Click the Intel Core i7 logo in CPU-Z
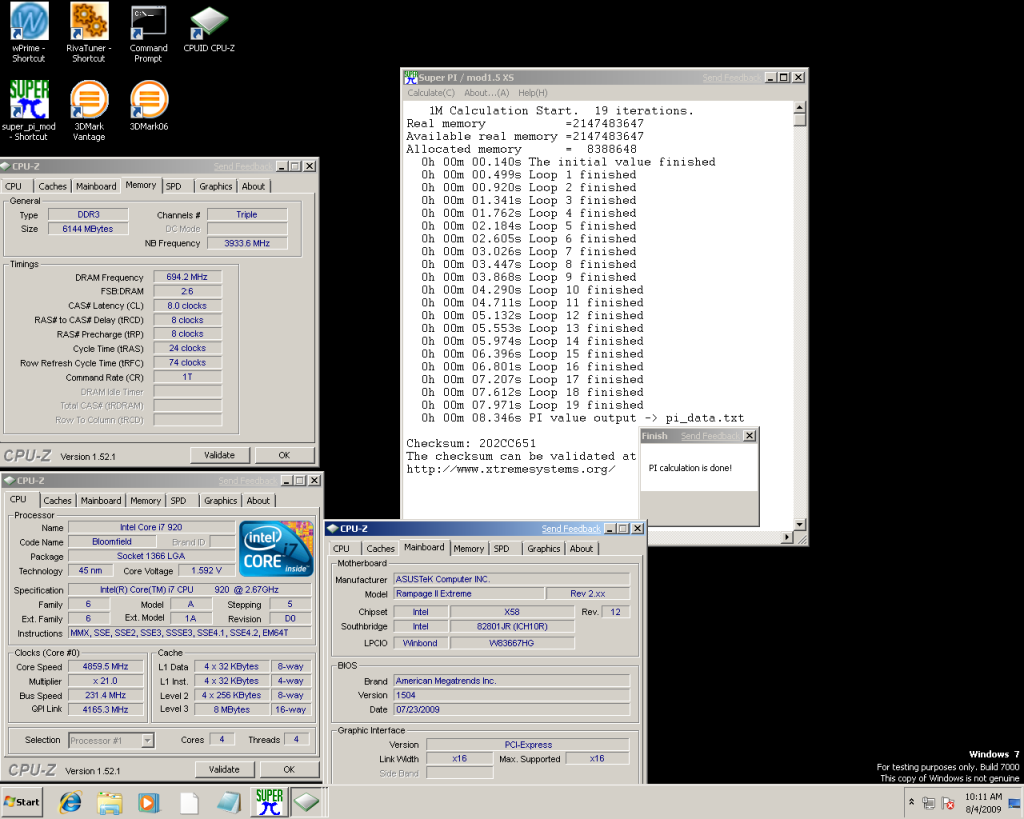Screen dimensions: 1024x819 coord(276,549)
